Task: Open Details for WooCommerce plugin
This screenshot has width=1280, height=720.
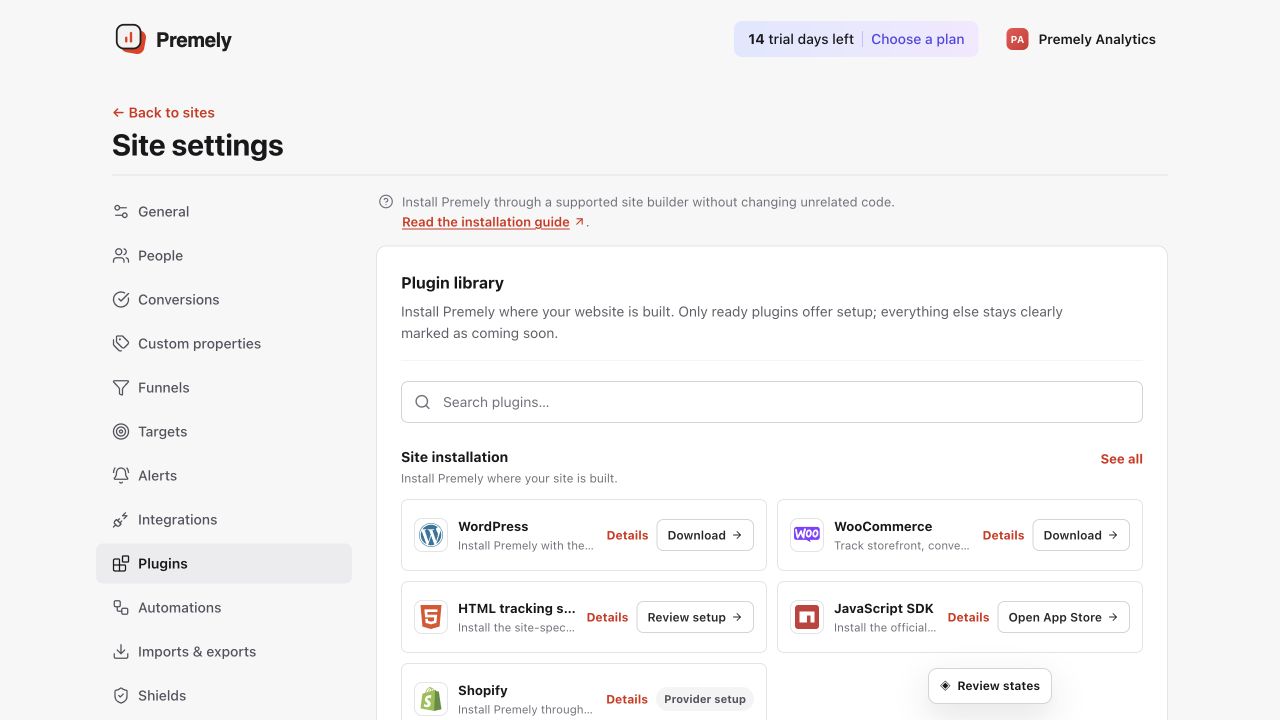Action: (1003, 535)
